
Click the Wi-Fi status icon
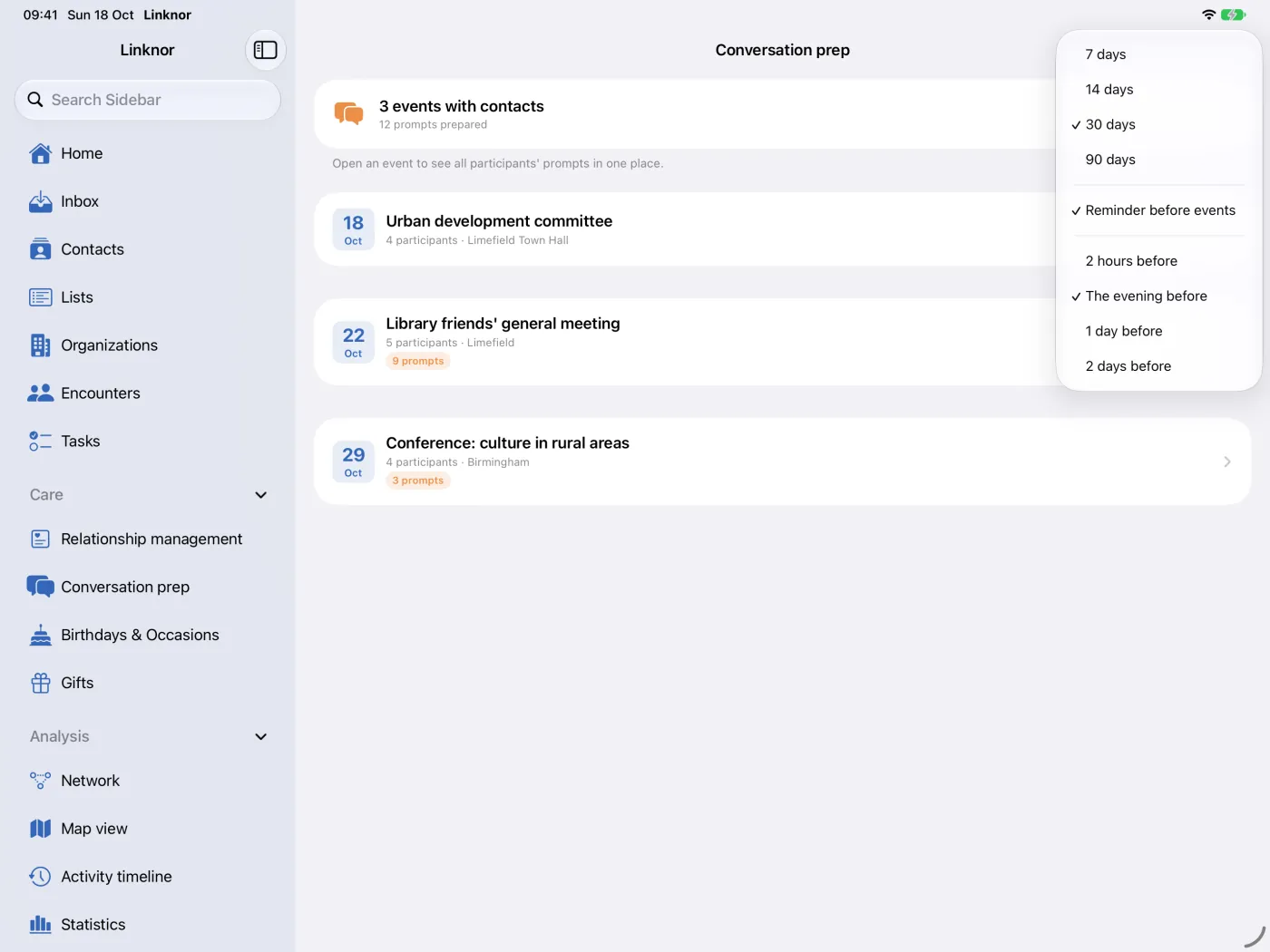pyautogui.click(x=1208, y=15)
